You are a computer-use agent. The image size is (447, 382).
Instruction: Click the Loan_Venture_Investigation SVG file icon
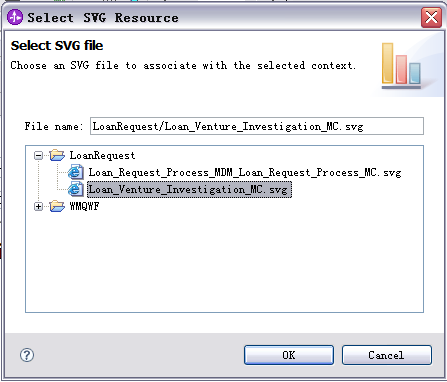click(x=76, y=189)
